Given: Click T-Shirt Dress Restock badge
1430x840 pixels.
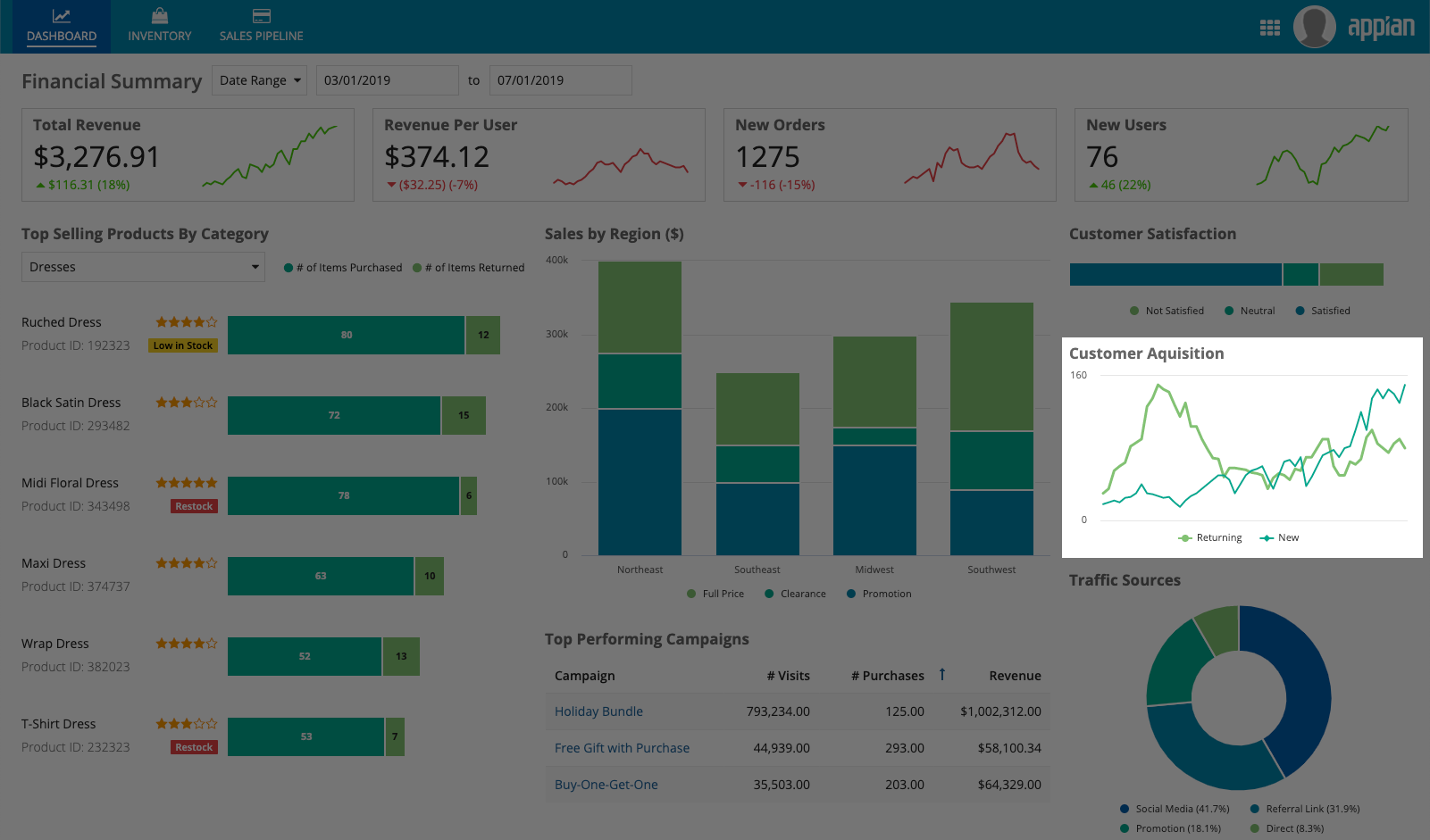Looking at the screenshot, I should pyautogui.click(x=194, y=747).
